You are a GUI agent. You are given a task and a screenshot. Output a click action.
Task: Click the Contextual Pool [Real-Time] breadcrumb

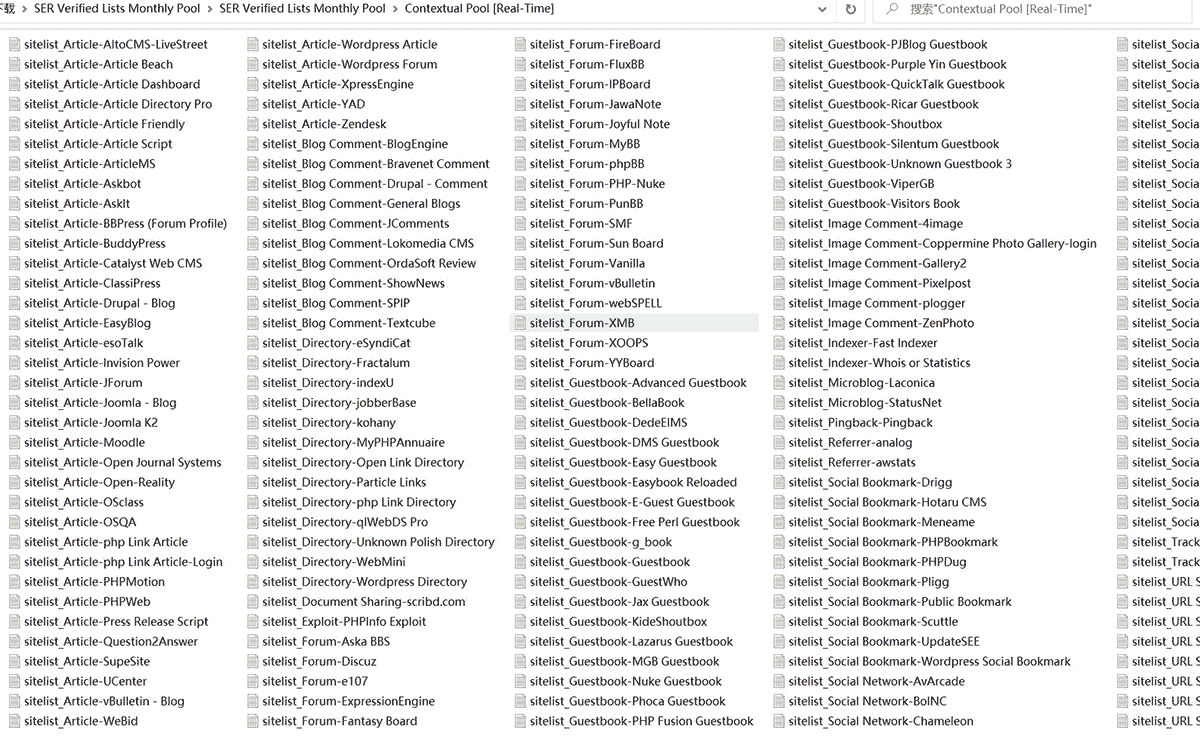click(x=479, y=9)
